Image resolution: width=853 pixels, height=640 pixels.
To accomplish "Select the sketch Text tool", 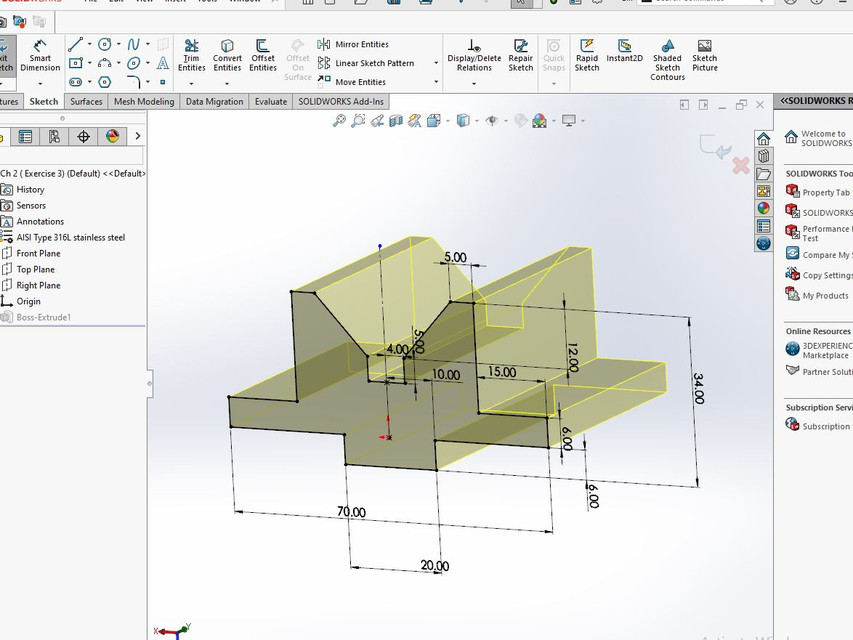I will tap(163, 63).
